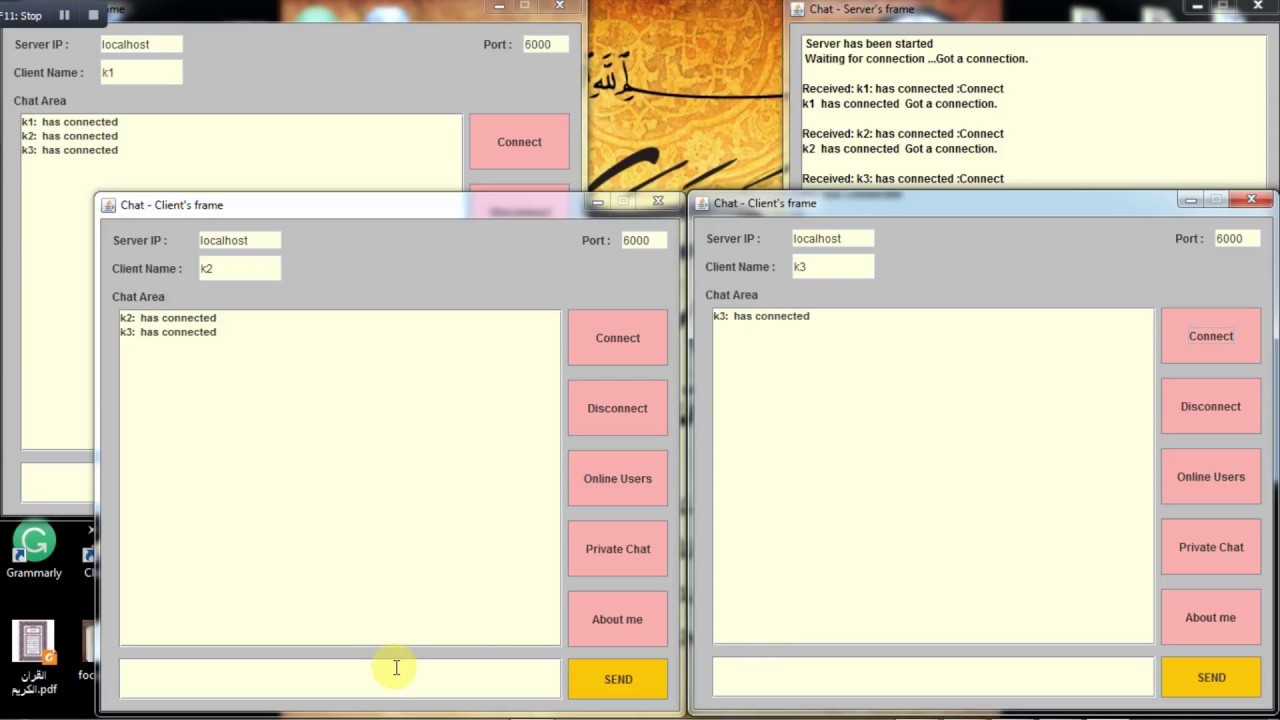Click 'k3: has connected' line in k2 chat area

pos(168,332)
